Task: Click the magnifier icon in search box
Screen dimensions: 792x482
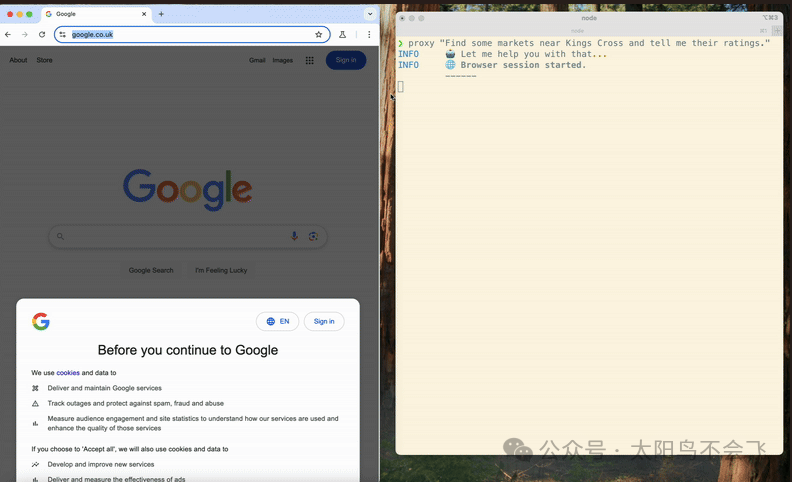Action: coord(60,236)
